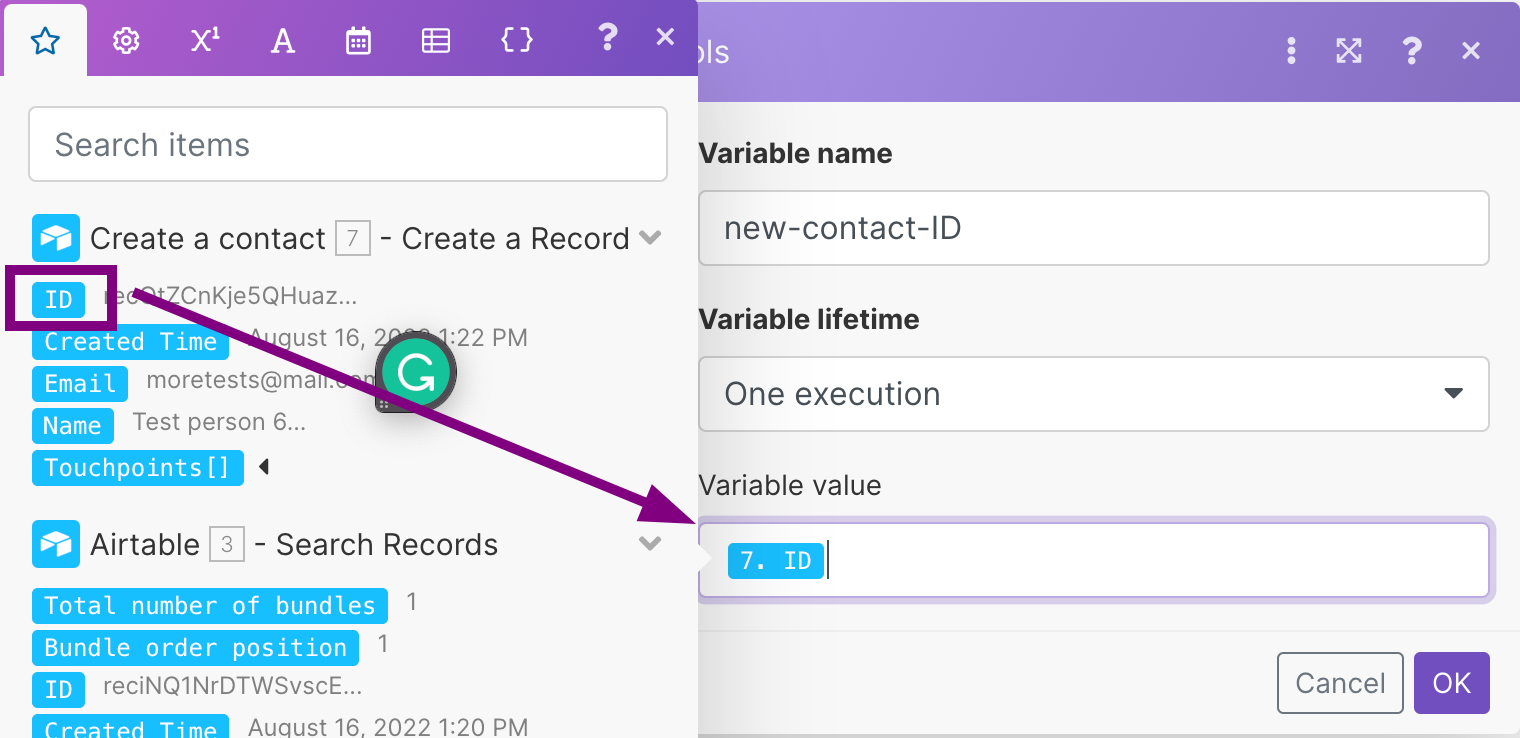Screen dimensions: 1520x738
Task: Click the Airtable icon beside Search Records
Action: coord(56,544)
